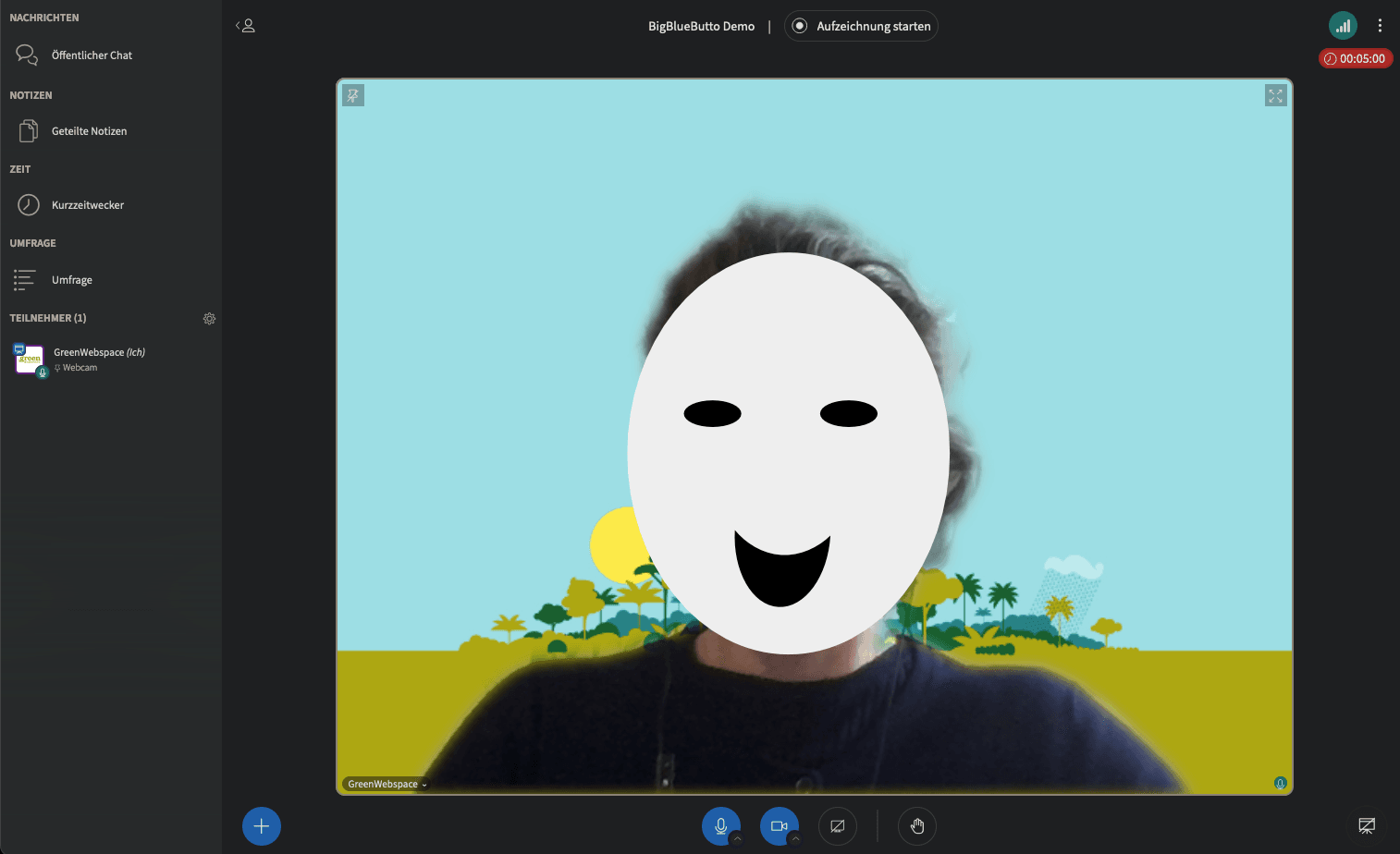
Task: Expand the audio device options chevron
Action: point(737,839)
